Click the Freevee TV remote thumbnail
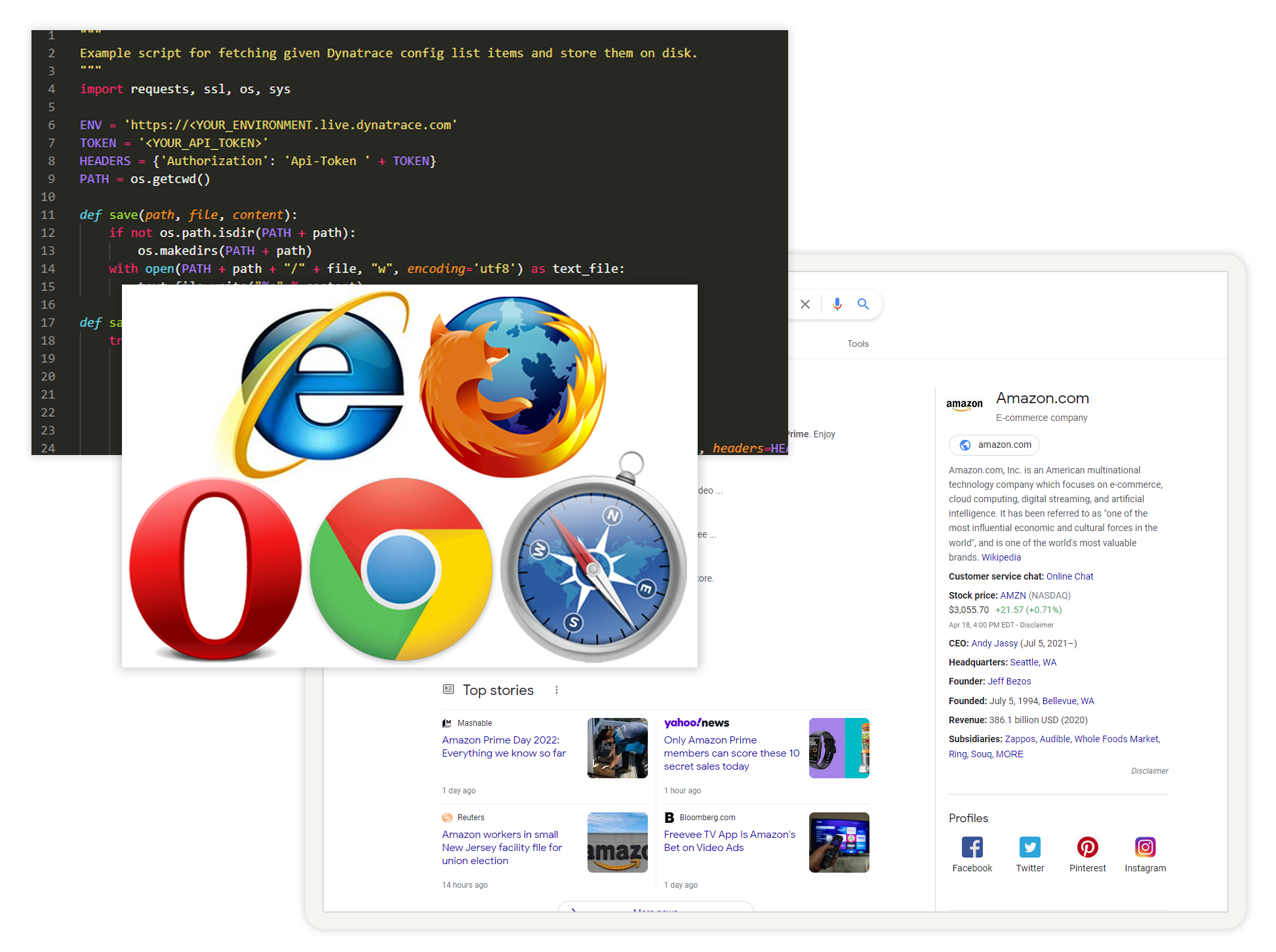Image resolution: width=1276 pixels, height=952 pixels. [839, 843]
